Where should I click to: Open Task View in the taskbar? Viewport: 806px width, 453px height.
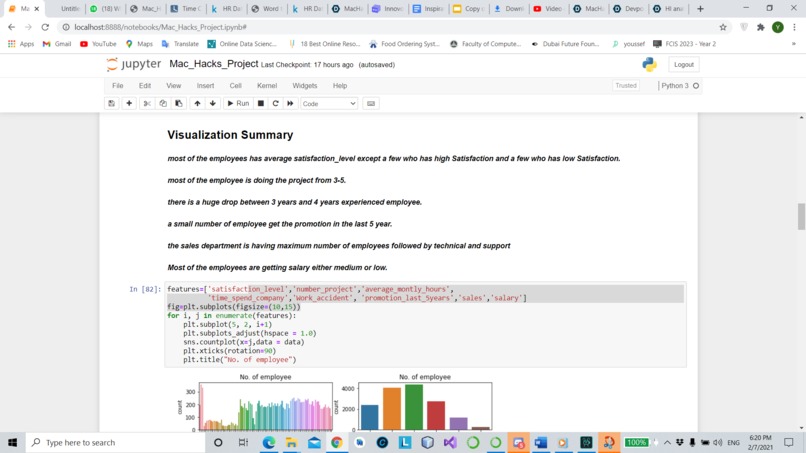pos(243,442)
